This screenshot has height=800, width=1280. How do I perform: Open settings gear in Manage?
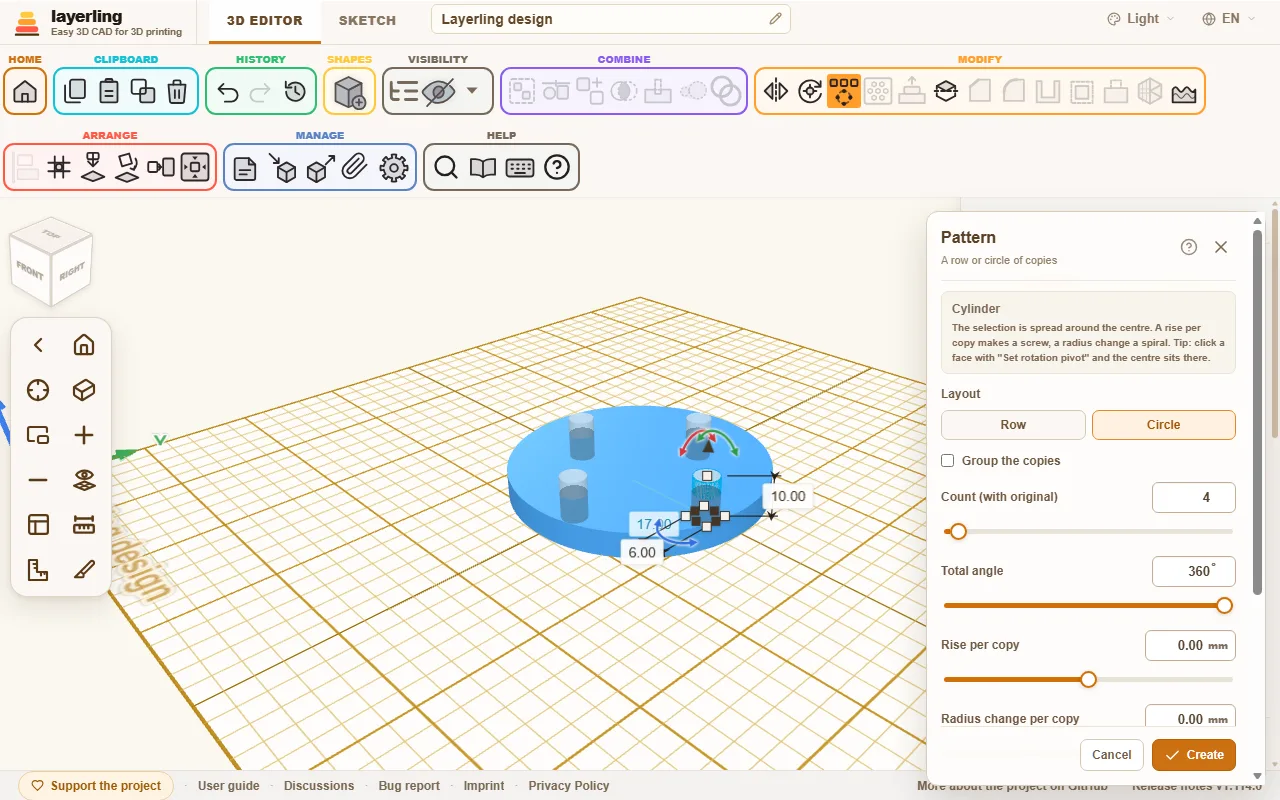coord(394,168)
